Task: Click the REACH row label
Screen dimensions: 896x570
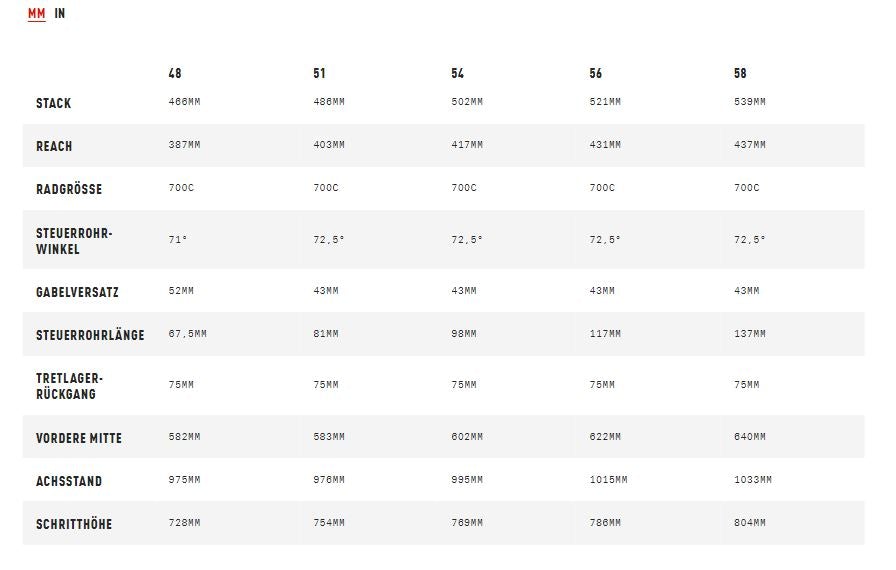Action: (x=54, y=146)
